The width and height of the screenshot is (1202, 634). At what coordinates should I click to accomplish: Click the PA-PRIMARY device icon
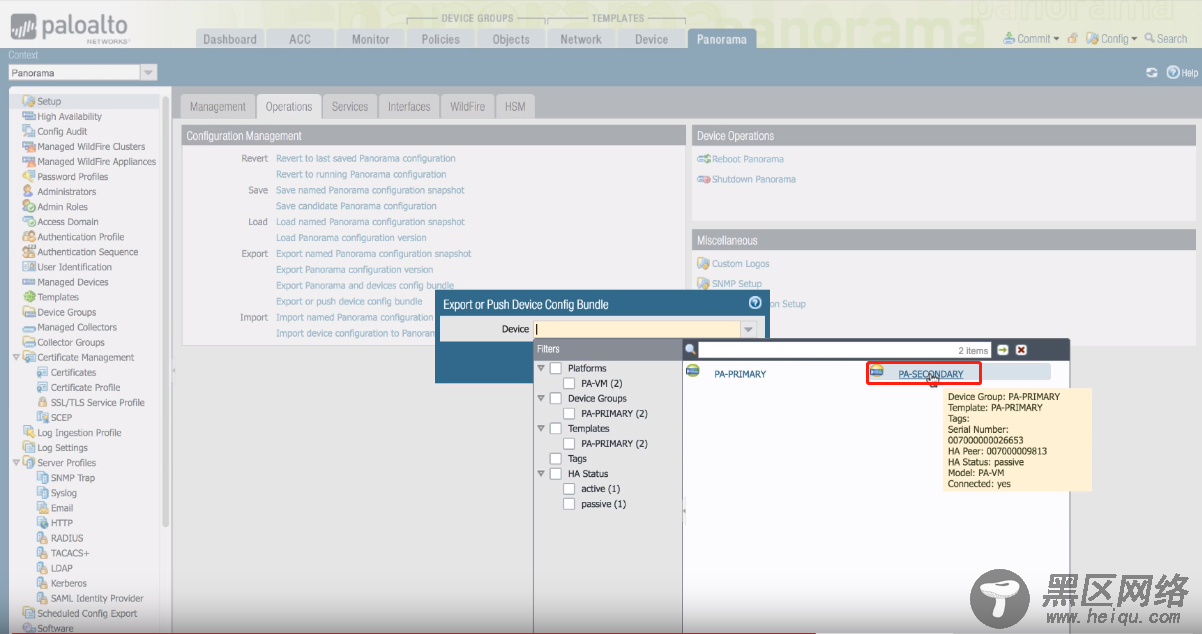click(692, 372)
